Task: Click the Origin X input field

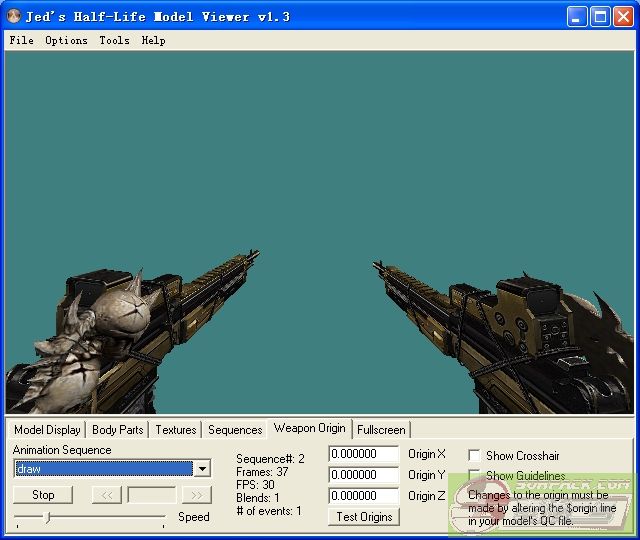Action: (x=363, y=454)
